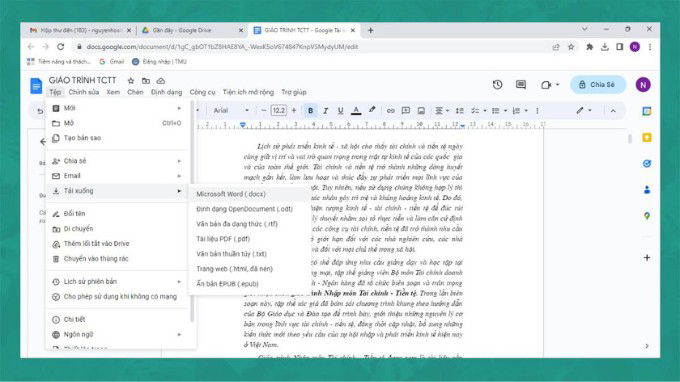Viewport: 680px width, 382px height.
Task: Open Google Tasks in side panel
Action: [x=647, y=163]
